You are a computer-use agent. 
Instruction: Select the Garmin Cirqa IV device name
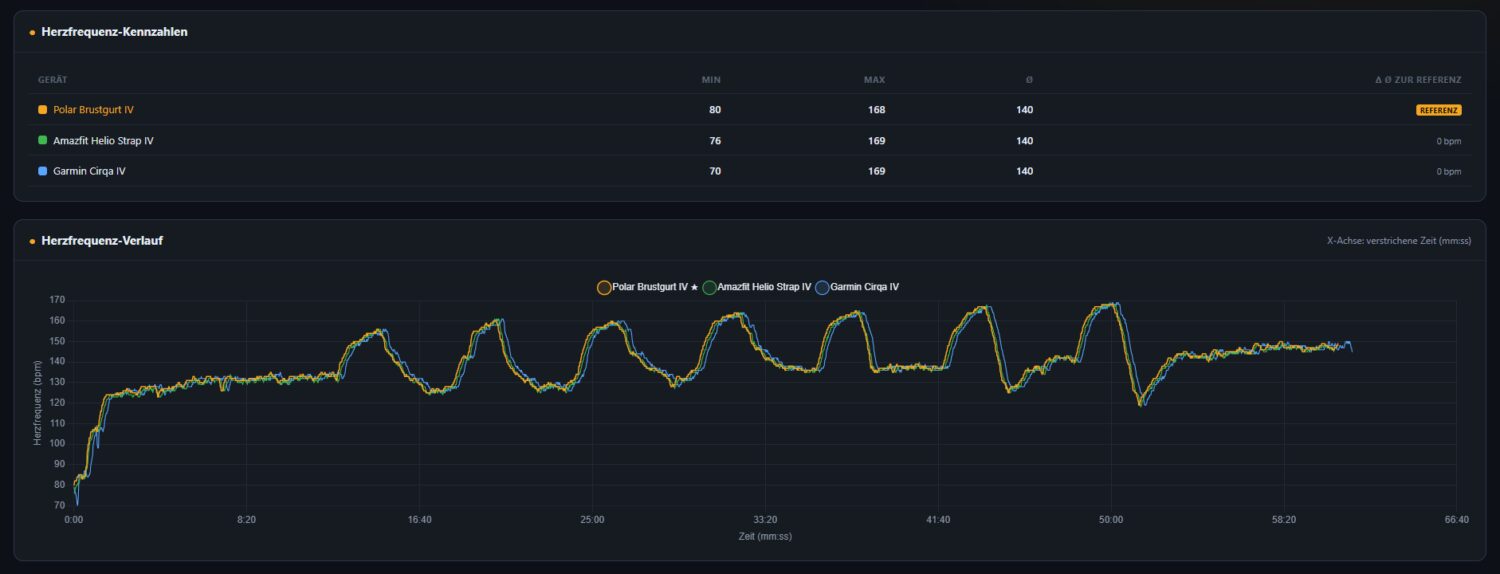point(89,172)
